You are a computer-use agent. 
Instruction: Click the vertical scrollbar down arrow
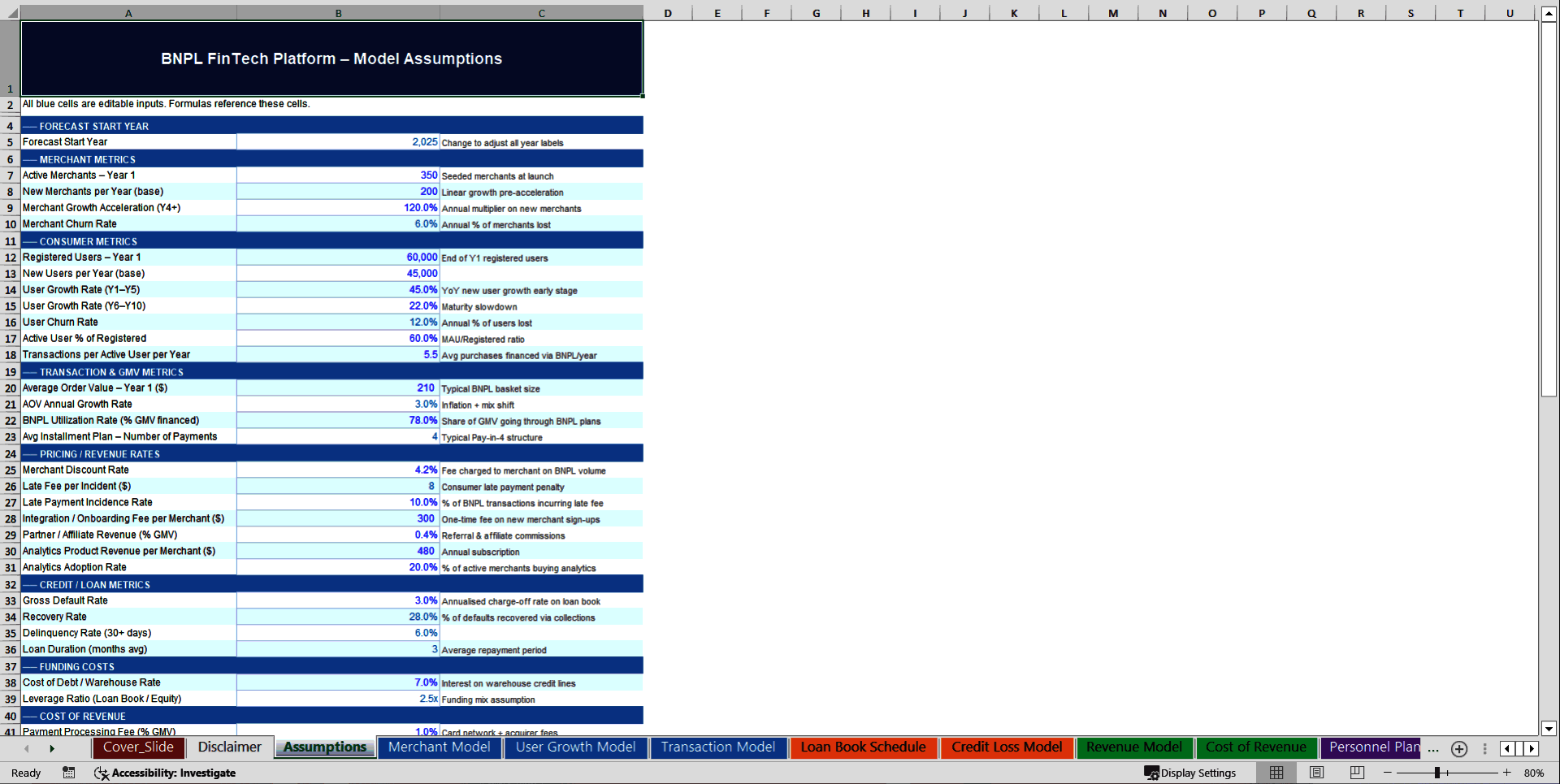tap(1550, 730)
